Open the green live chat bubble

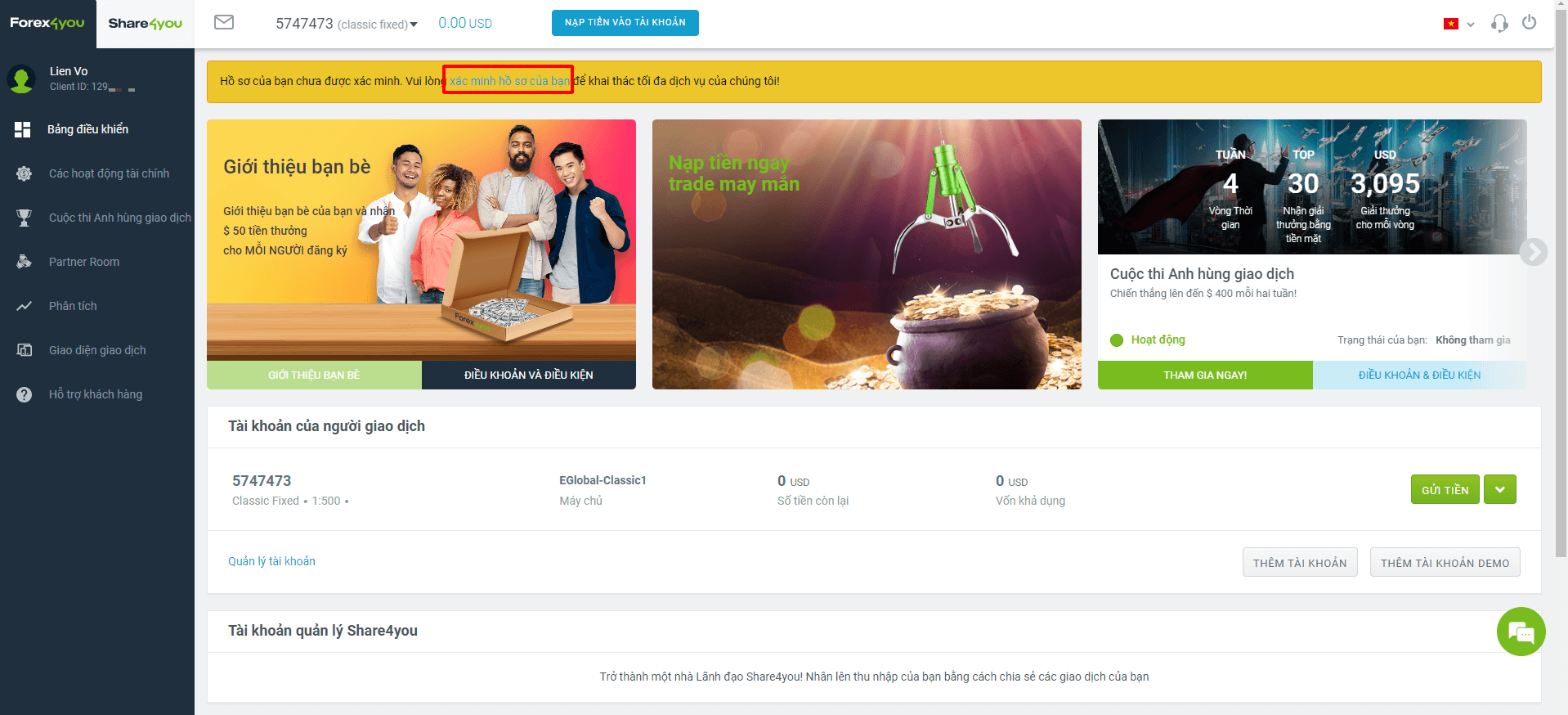click(x=1521, y=632)
